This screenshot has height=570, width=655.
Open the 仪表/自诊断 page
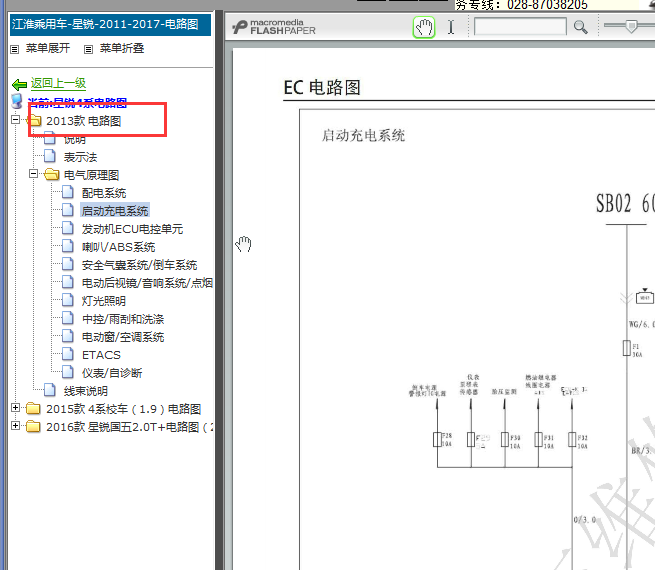tap(112, 372)
